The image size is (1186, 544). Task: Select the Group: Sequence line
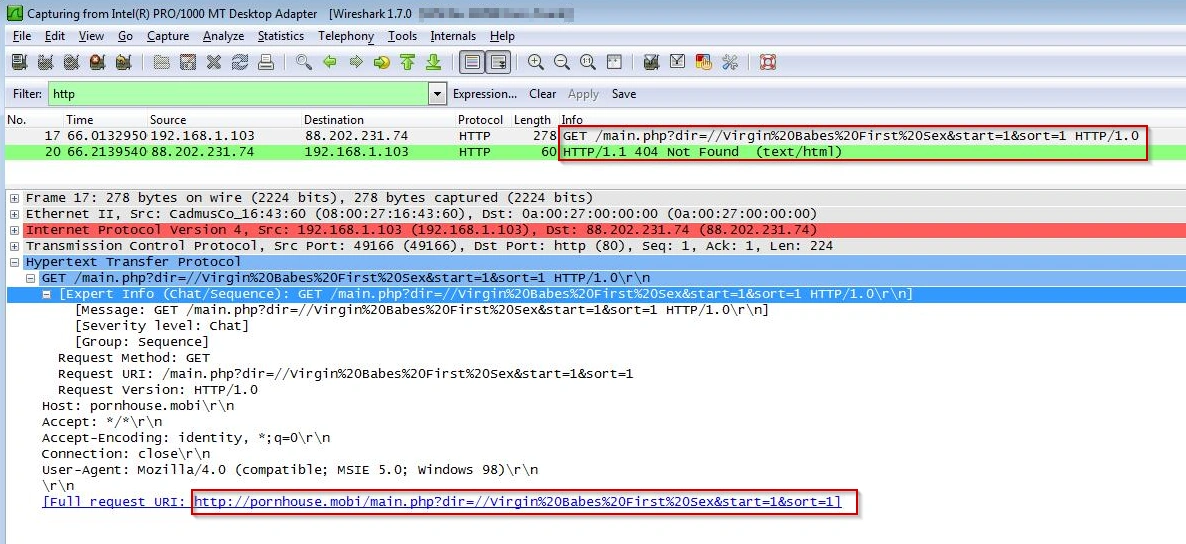(141, 342)
